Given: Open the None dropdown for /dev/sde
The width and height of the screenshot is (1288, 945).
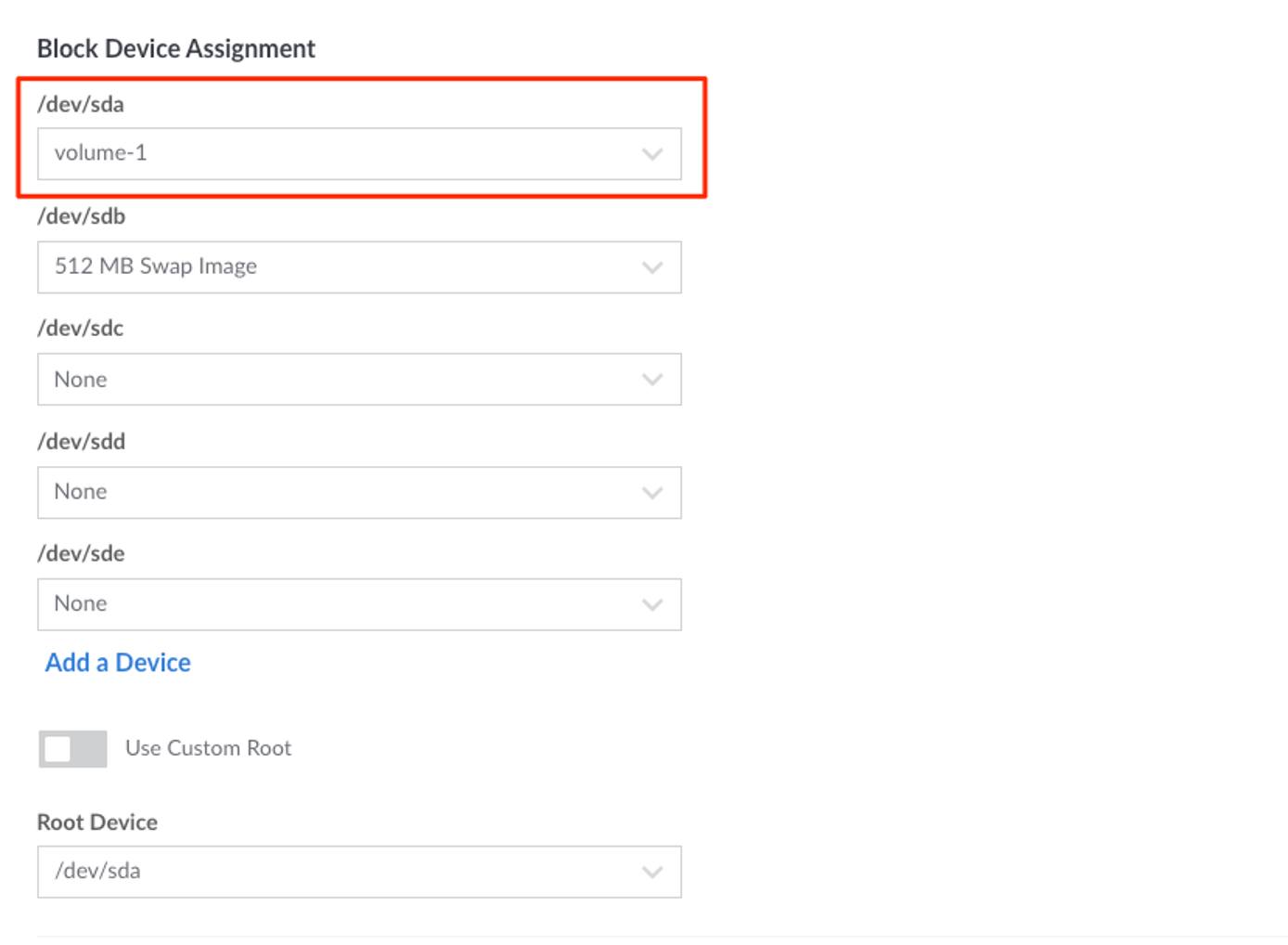Looking at the screenshot, I should [x=359, y=603].
